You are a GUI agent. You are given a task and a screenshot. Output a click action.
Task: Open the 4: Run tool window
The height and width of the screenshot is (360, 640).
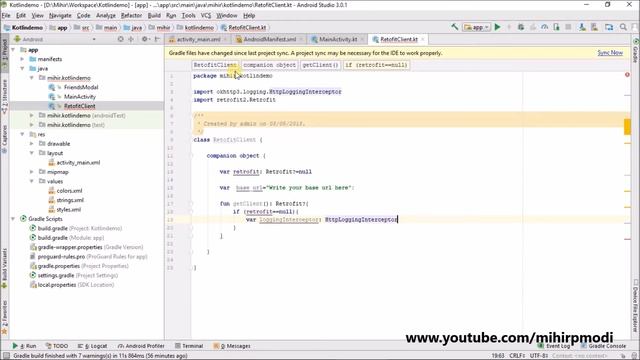click(24, 346)
